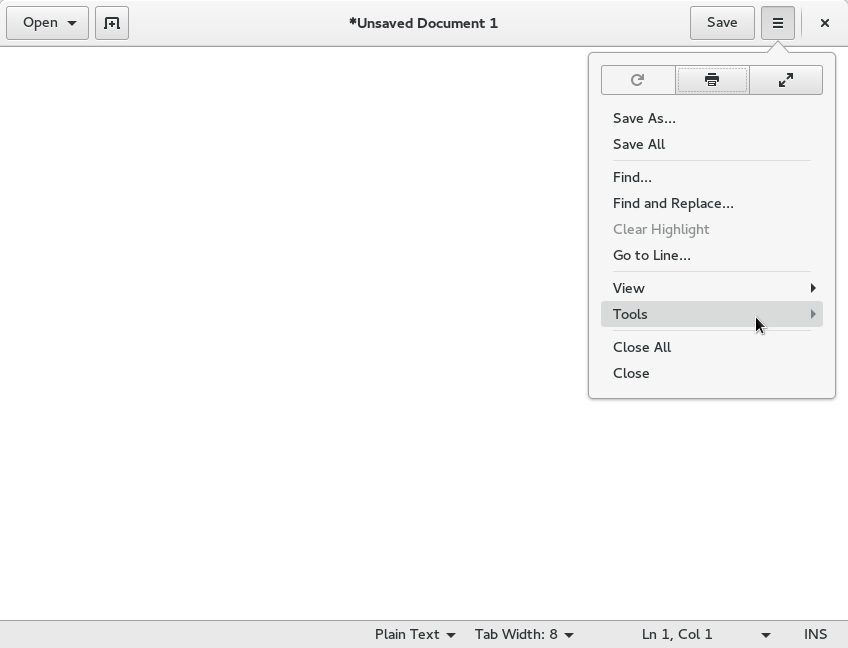Expand the View submenu
The width and height of the screenshot is (848, 648).
712,288
